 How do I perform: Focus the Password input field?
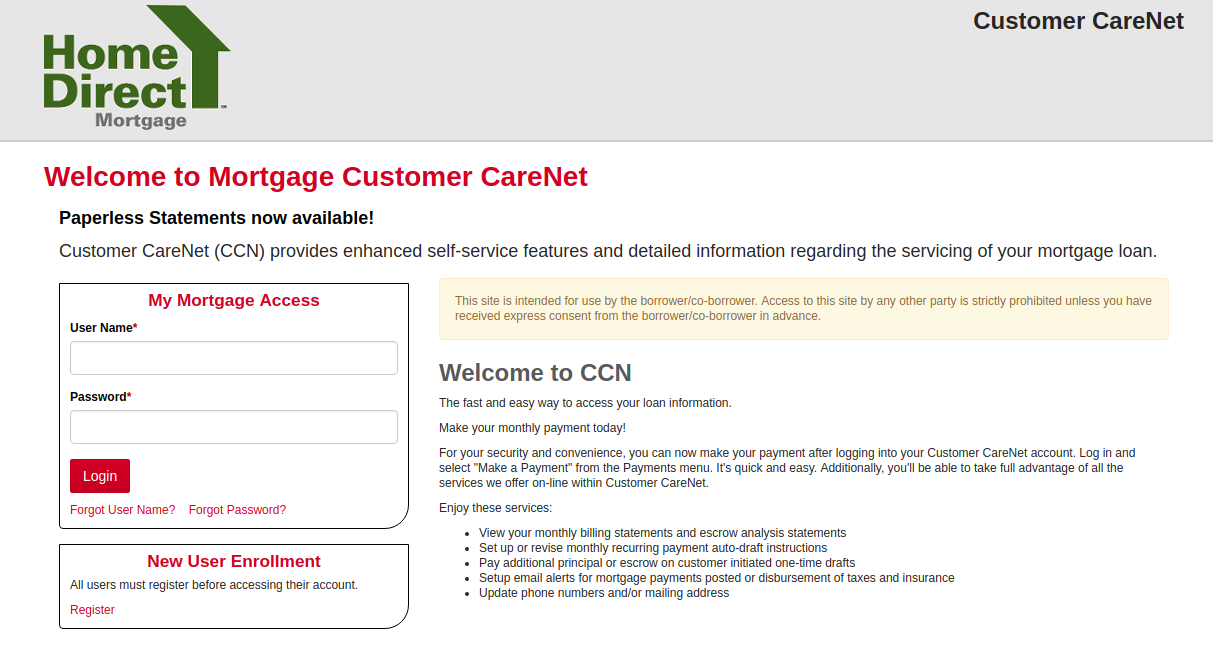[x=234, y=427]
